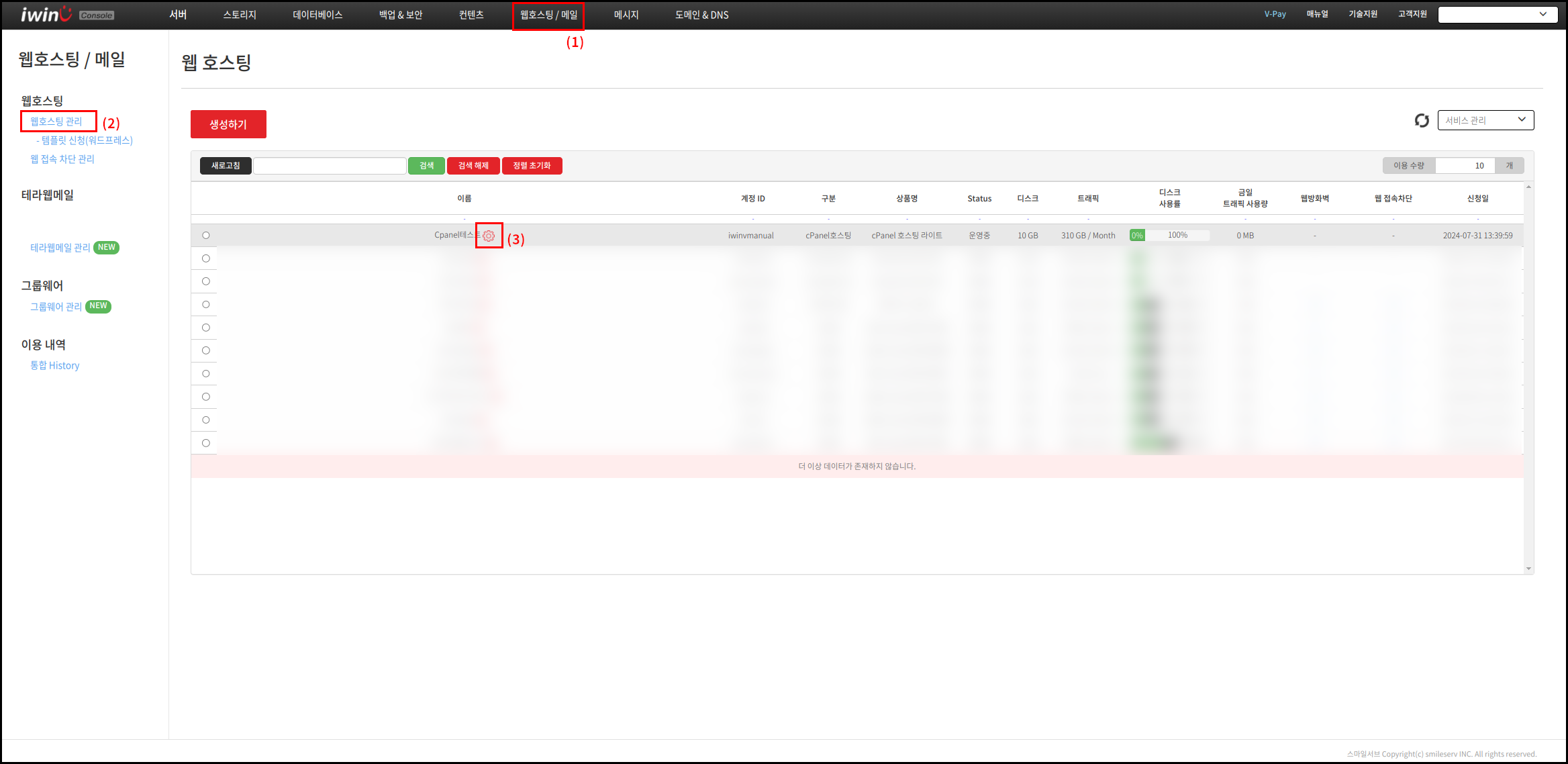1568x764 pixels.
Task: Select the radio button for the Cpanel테스트 row
Action: 206,236
